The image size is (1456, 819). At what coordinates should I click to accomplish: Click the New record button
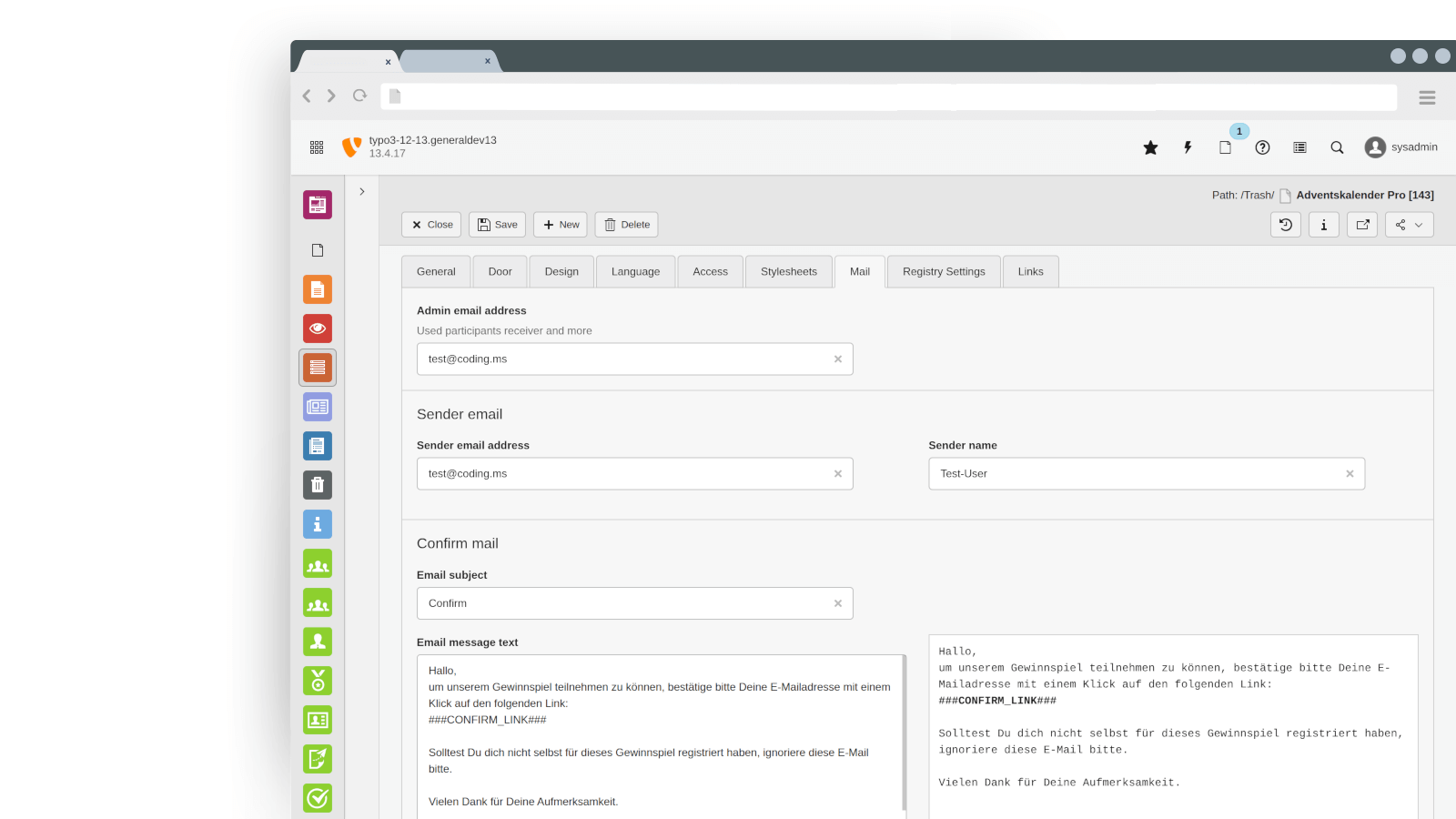click(561, 225)
